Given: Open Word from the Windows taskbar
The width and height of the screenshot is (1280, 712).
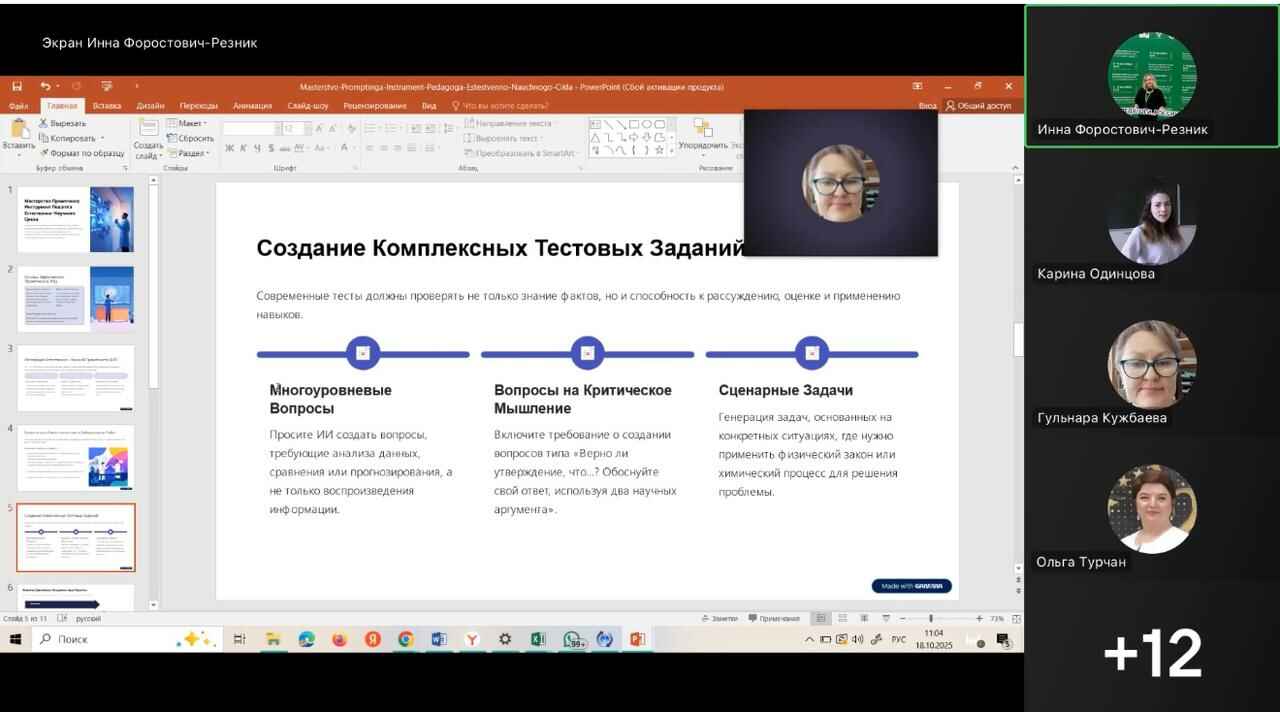Looking at the screenshot, I should click(x=438, y=639).
